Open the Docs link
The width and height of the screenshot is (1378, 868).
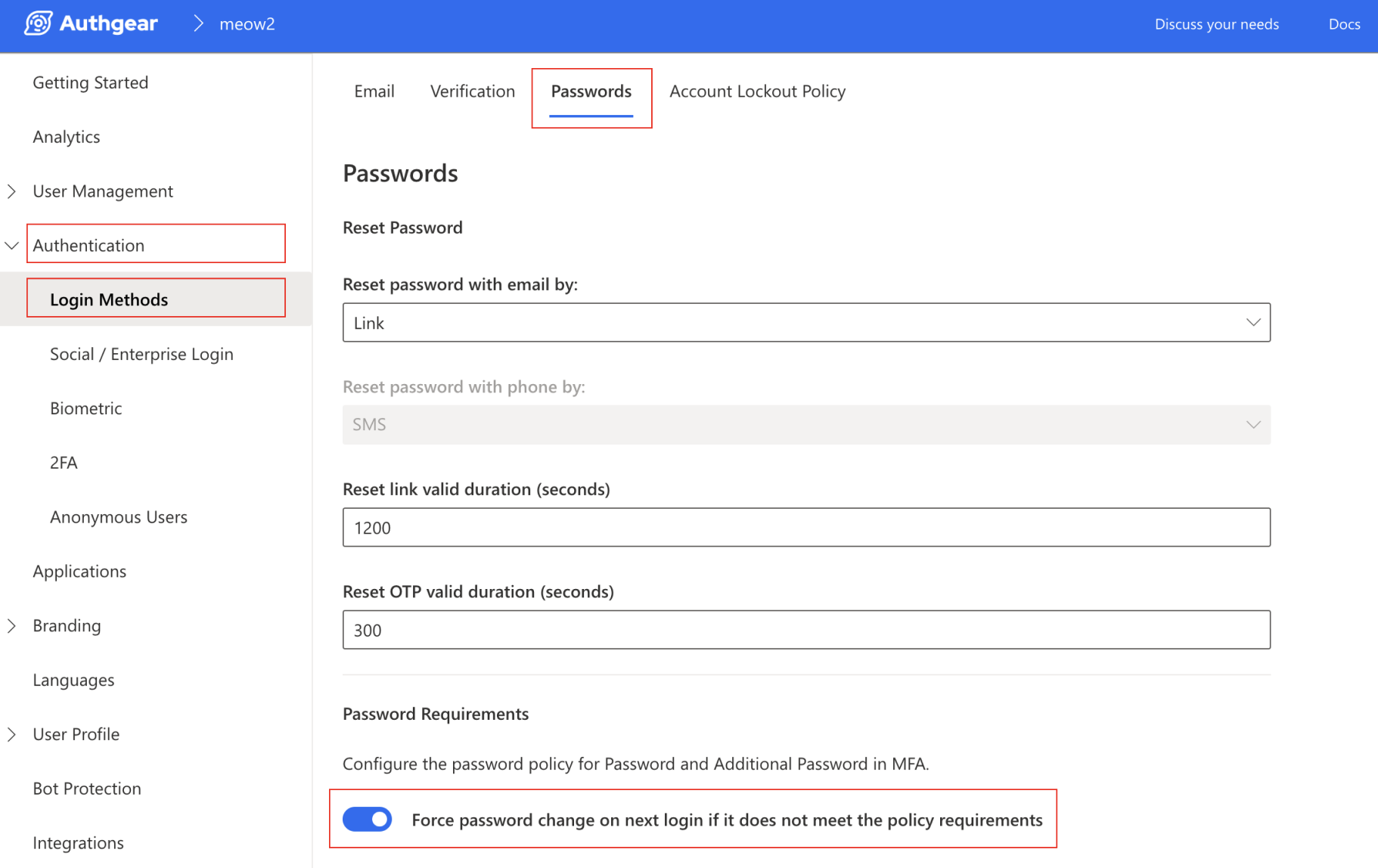click(x=1344, y=24)
